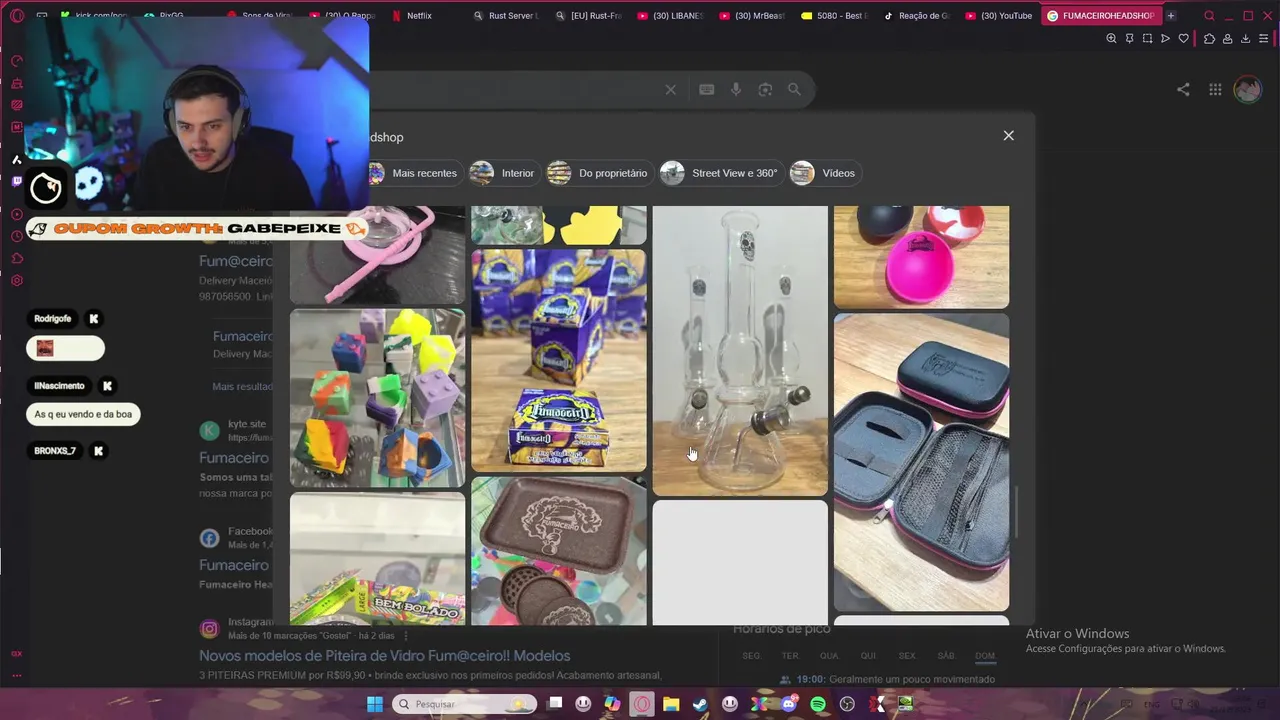1280x720 pixels.
Task: Open the on-screen keyboard input tool
Action: [x=707, y=90]
